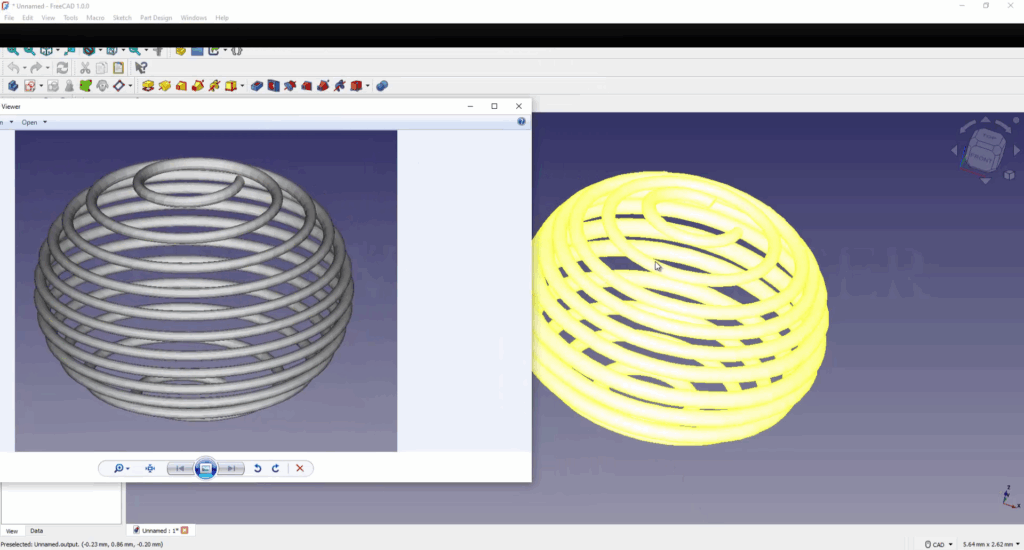1024x550 pixels.
Task: Start slideshow with center Viewer button
Action: click(205, 468)
